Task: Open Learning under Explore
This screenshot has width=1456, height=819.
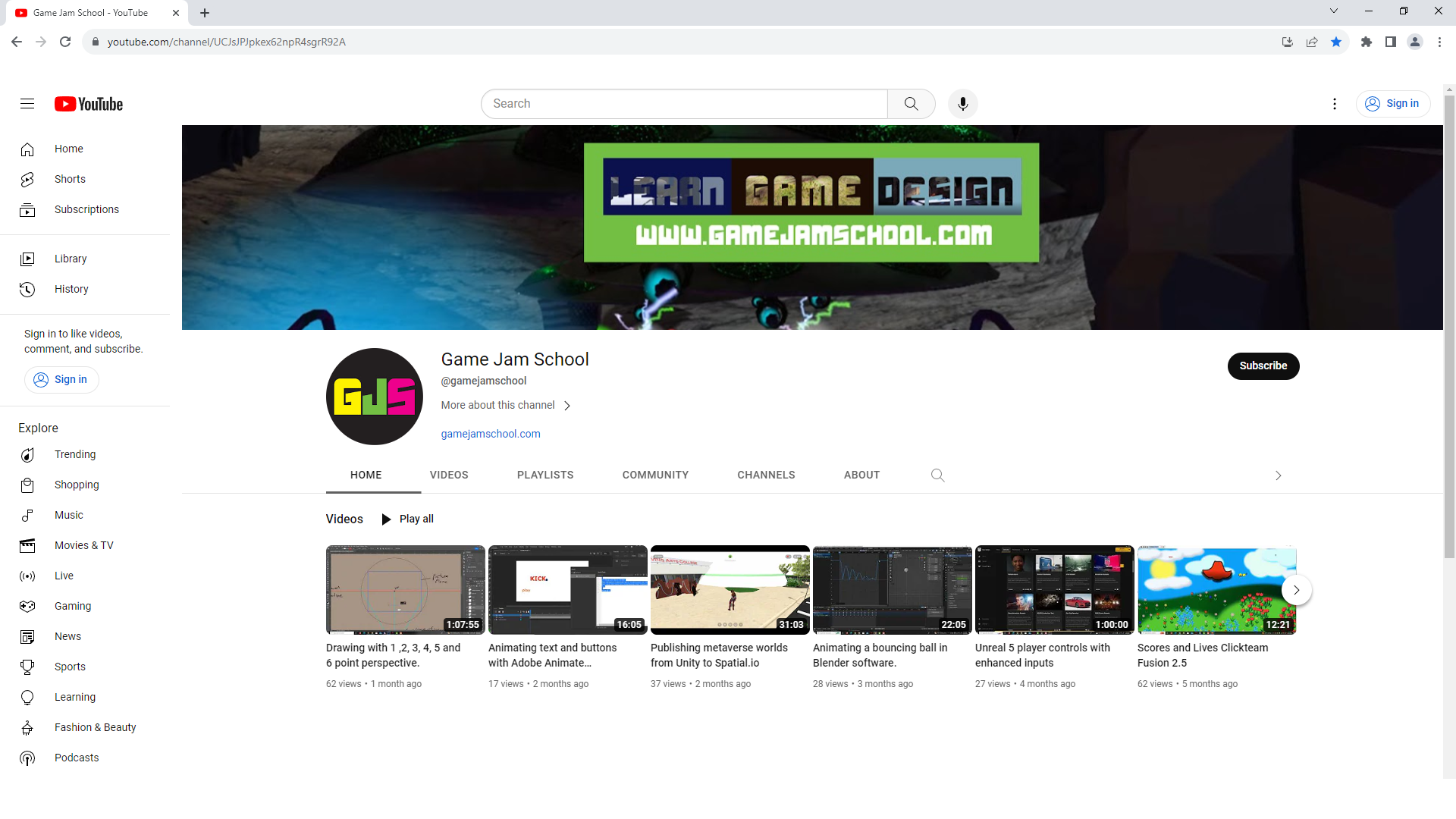Action: point(85,698)
